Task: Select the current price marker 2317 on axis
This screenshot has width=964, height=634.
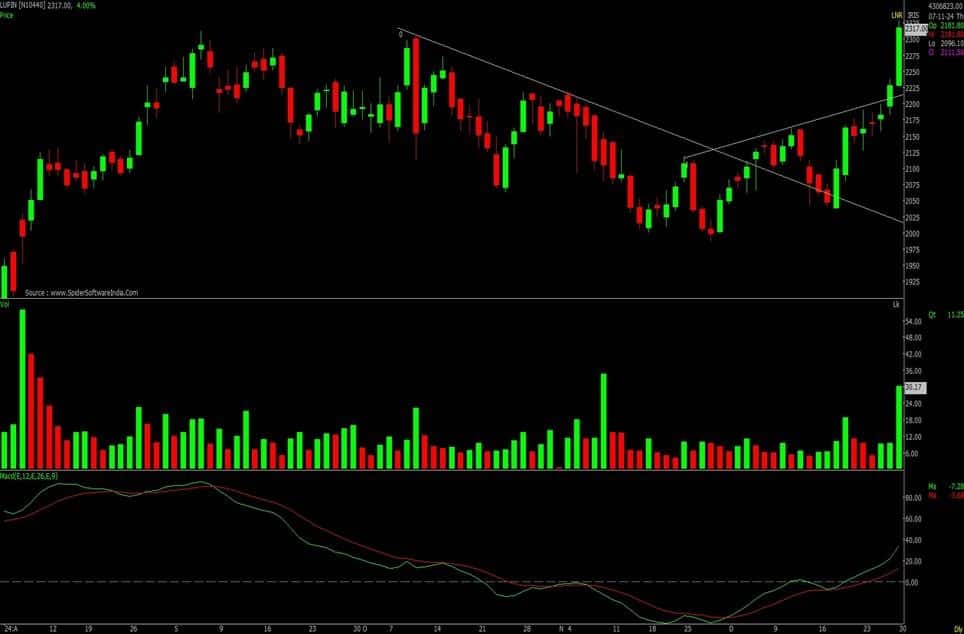Action: (x=912, y=30)
